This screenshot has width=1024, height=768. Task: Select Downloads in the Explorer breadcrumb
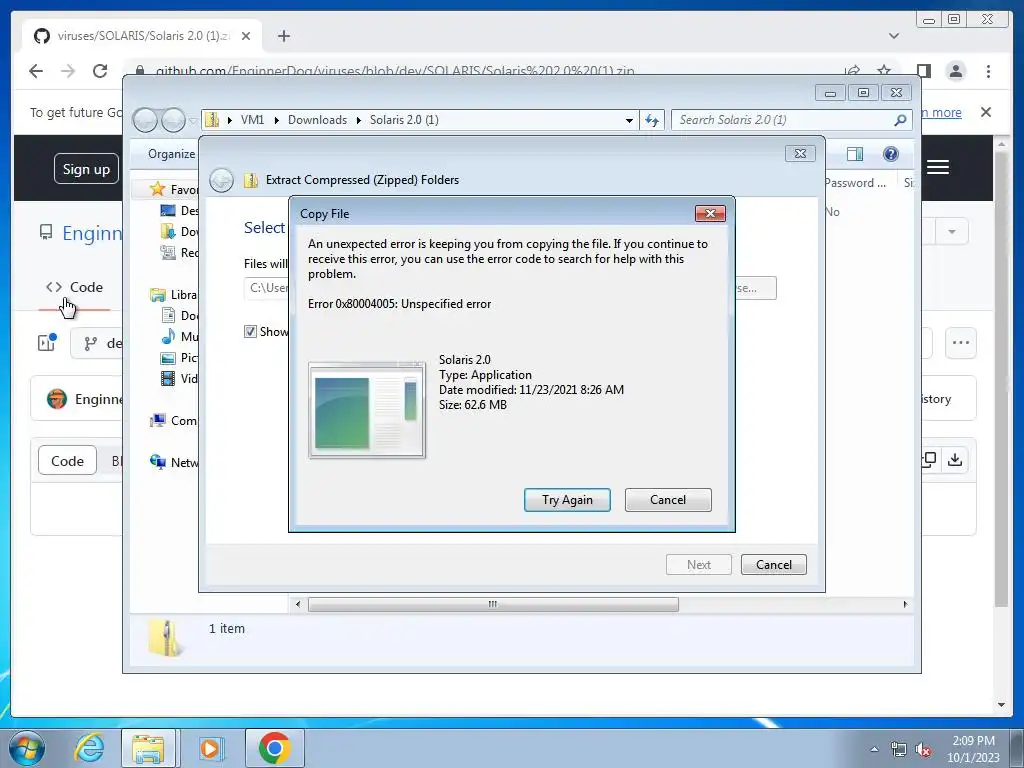[x=317, y=120]
